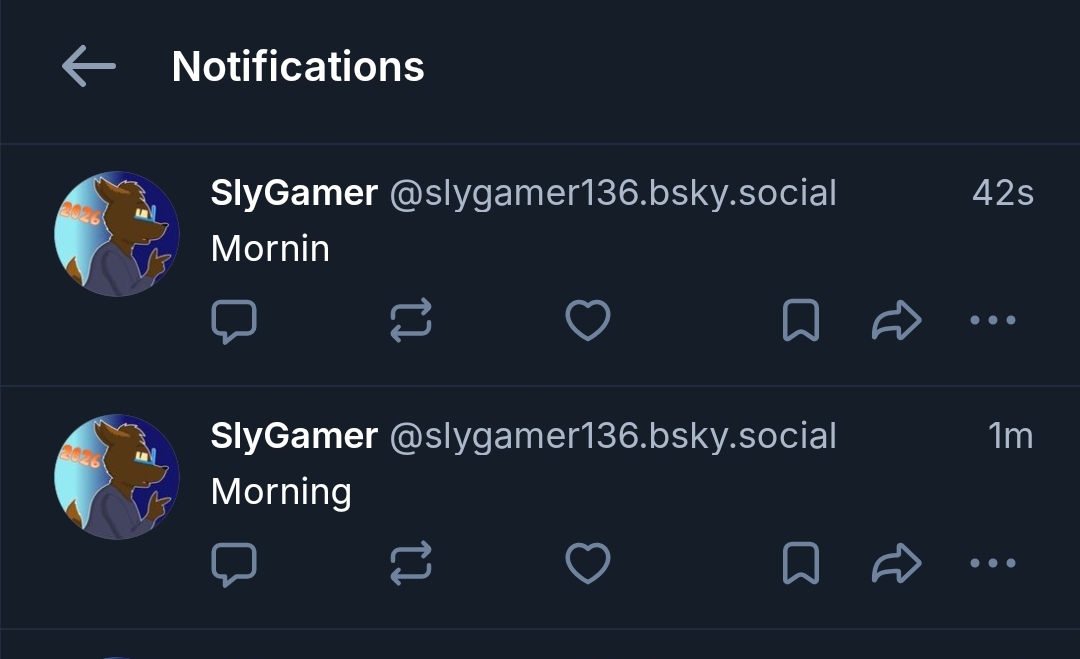Share the "Mornin" post
Viewport: 1080px width, 659px height.
click(x=896, y=321)
